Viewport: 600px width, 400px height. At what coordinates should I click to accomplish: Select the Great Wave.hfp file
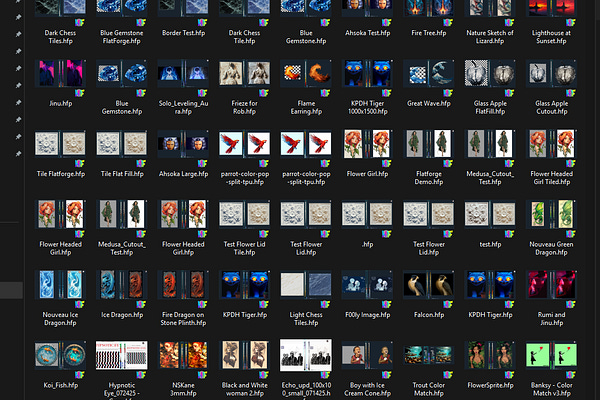point(429,83)
